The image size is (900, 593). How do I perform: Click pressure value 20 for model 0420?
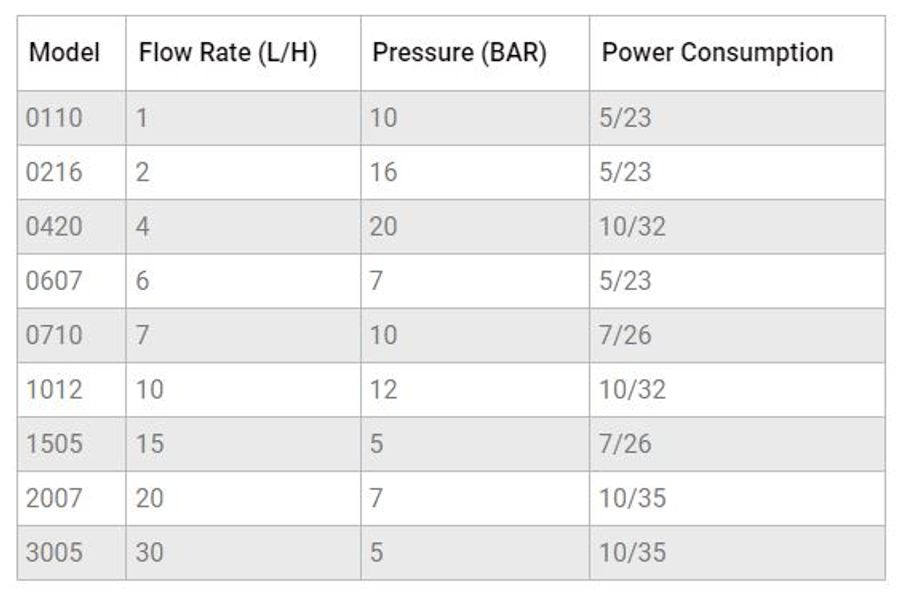click(383, 227)
